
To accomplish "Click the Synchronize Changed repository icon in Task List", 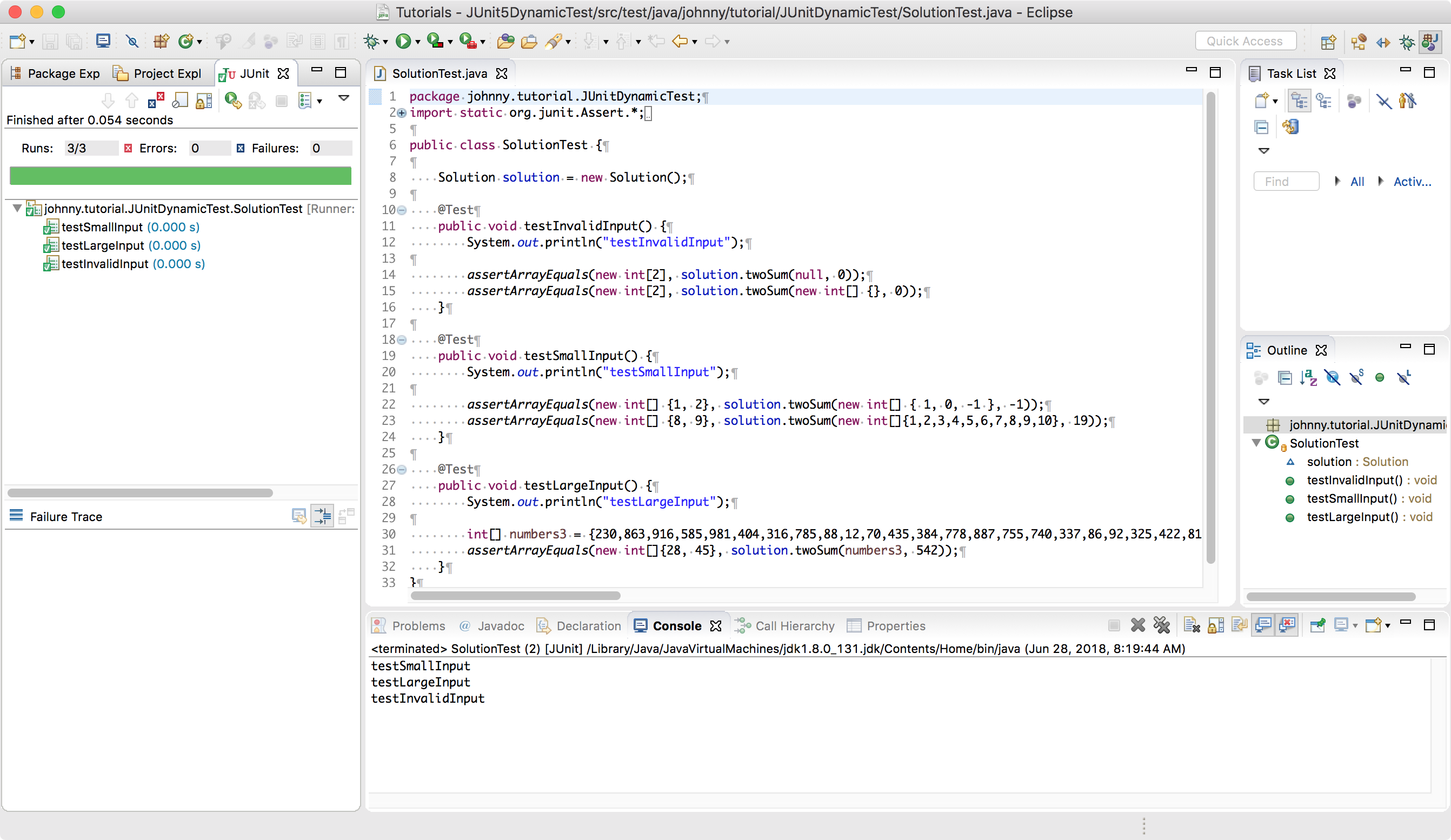I will click(x=1290, y=126).
